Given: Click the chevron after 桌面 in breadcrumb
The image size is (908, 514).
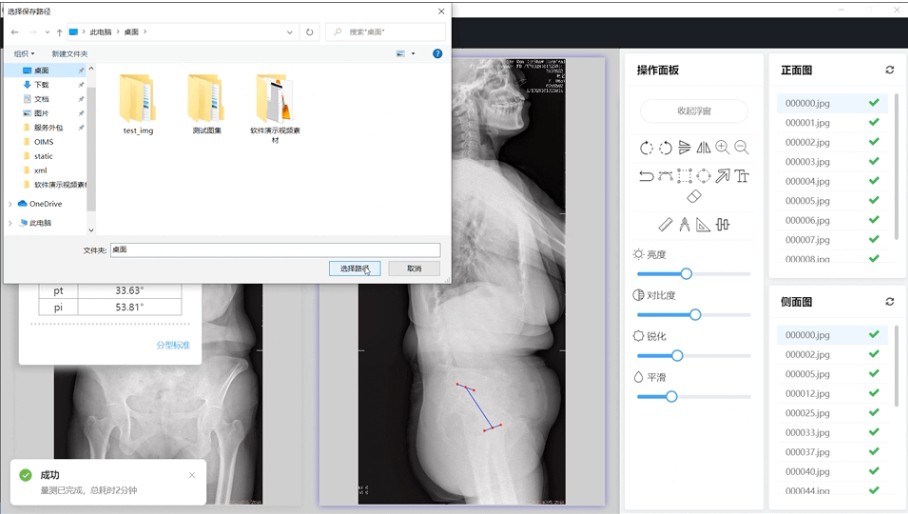Looking at the screenshot, I should pyautogui.click(x=145, y=32).
